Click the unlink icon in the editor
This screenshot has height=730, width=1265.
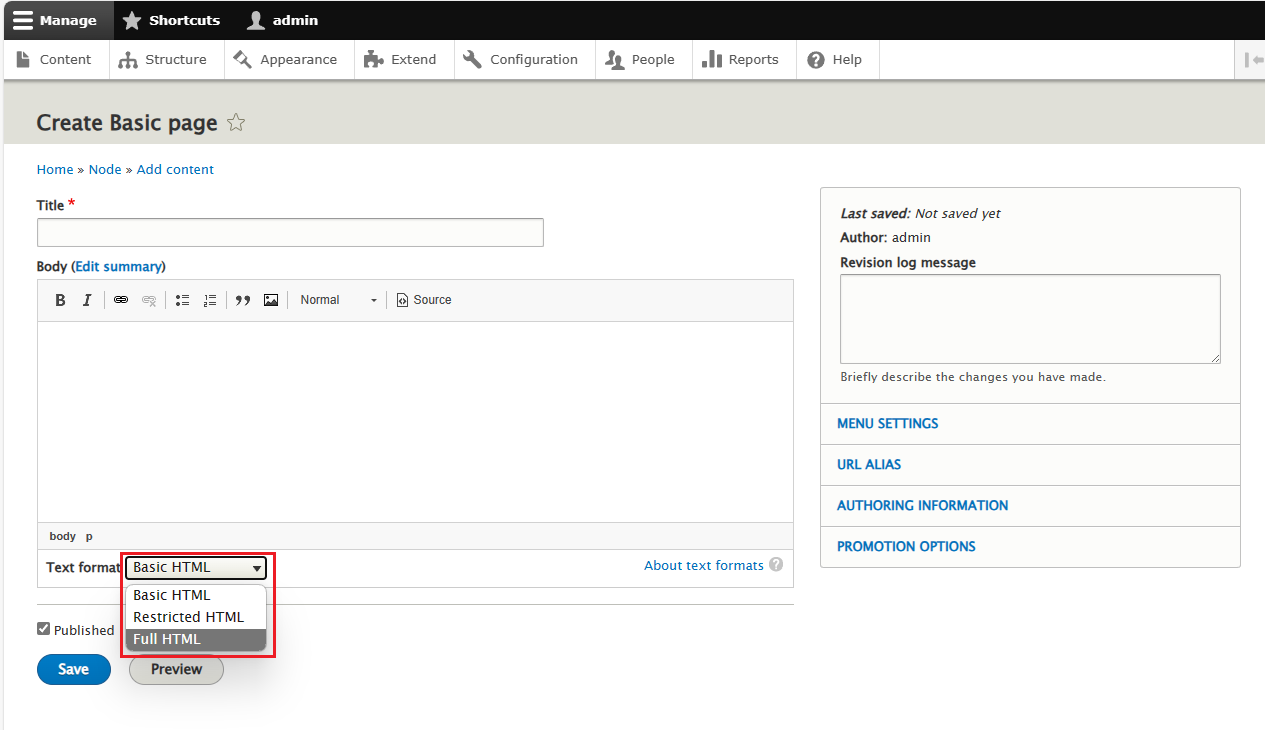[149, 300]
